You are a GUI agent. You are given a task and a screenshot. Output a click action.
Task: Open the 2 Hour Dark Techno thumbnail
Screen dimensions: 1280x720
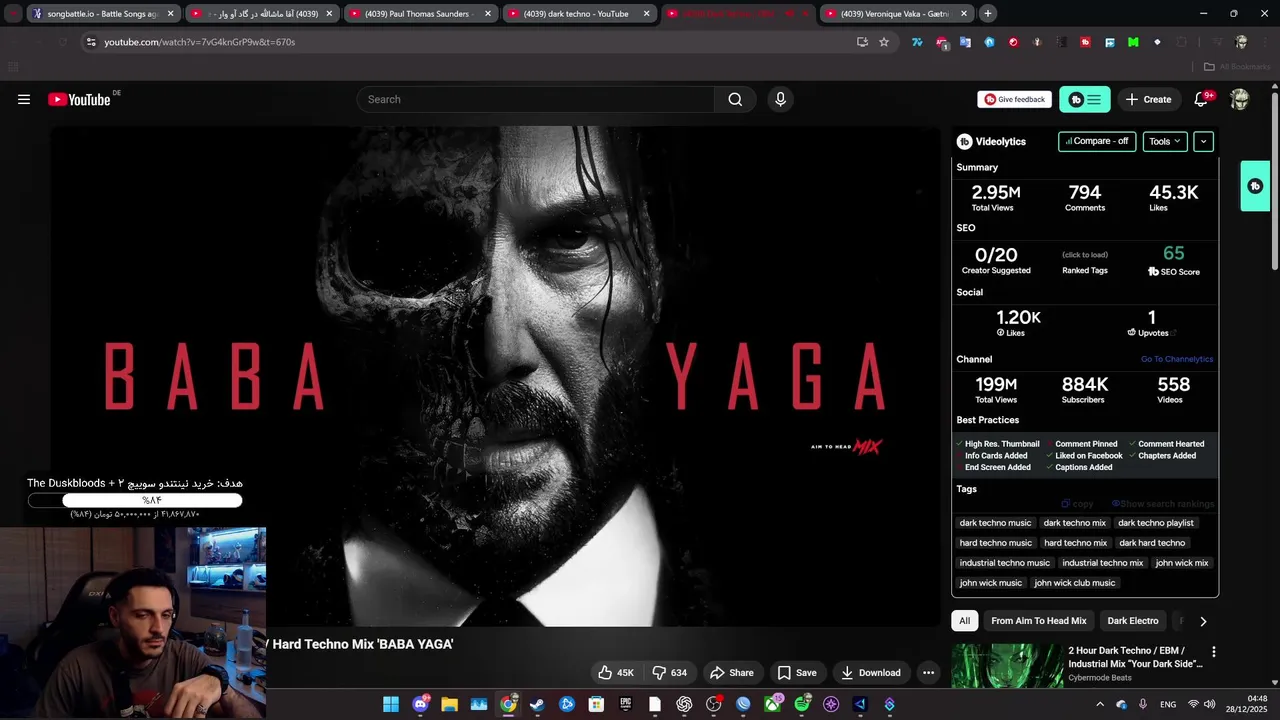(1007, 666)
